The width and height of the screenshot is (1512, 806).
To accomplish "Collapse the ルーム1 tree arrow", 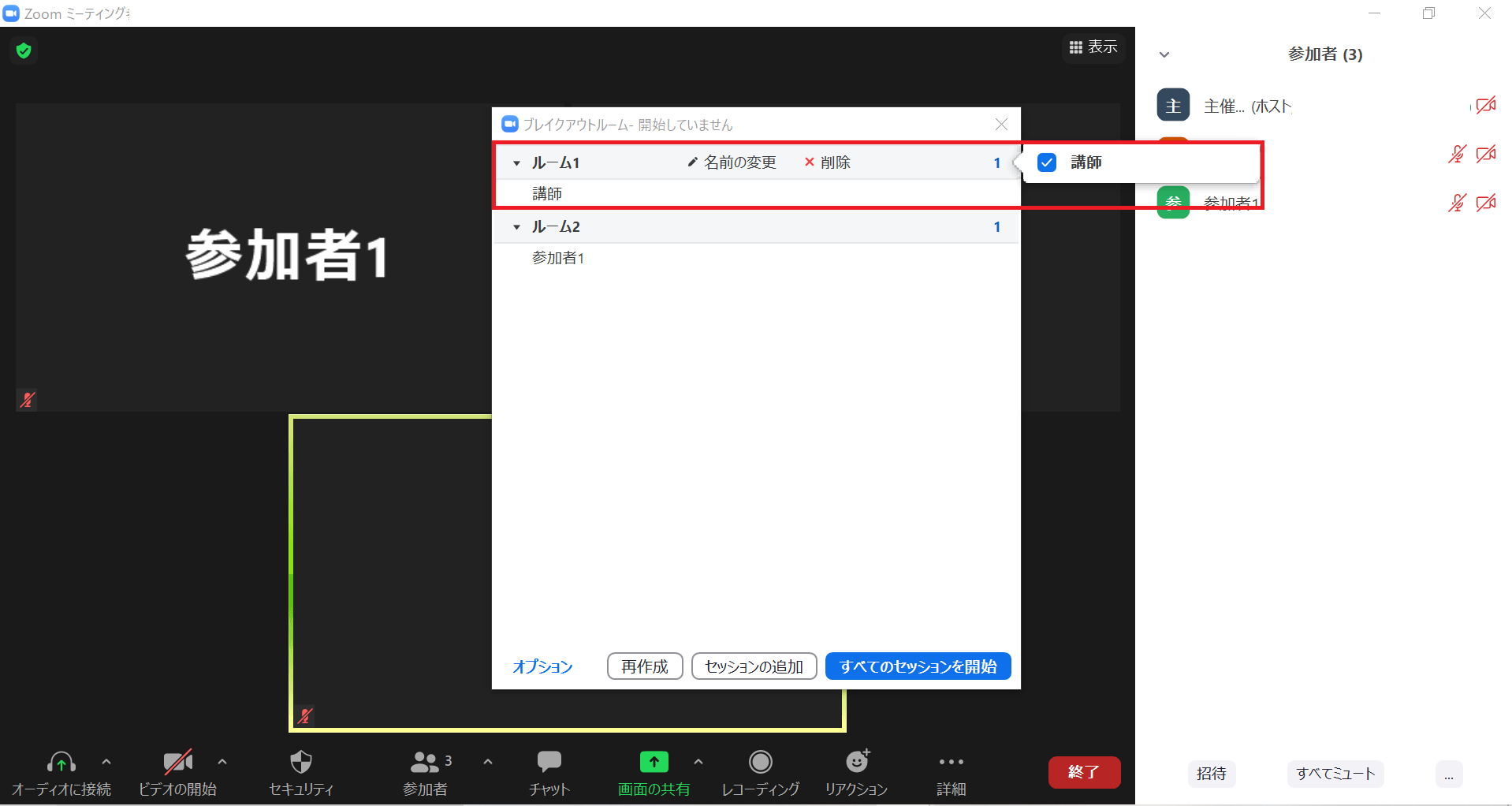I will (x=516, y=163).
